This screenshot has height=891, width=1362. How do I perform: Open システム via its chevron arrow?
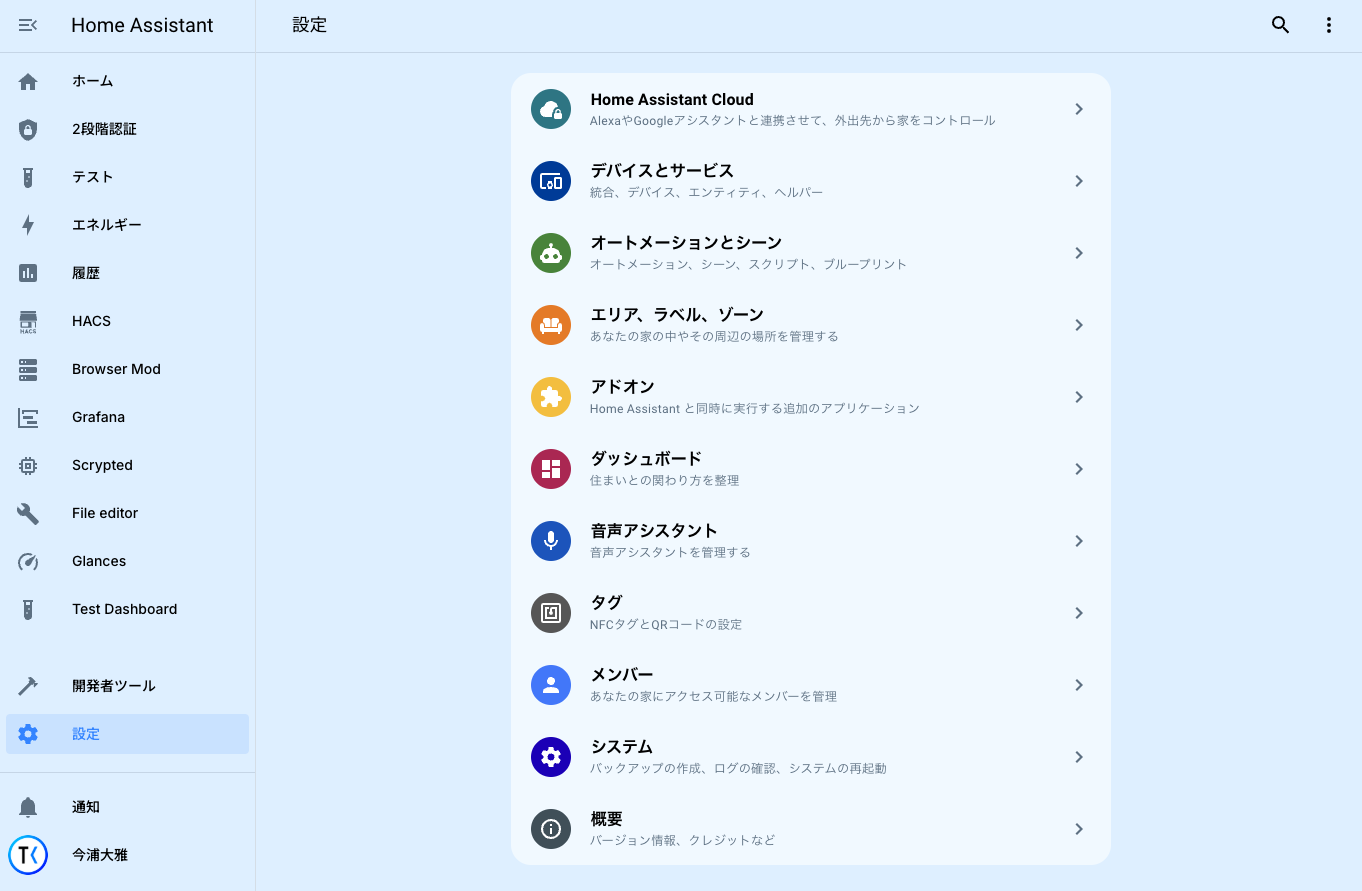[x=1079, y=757]
